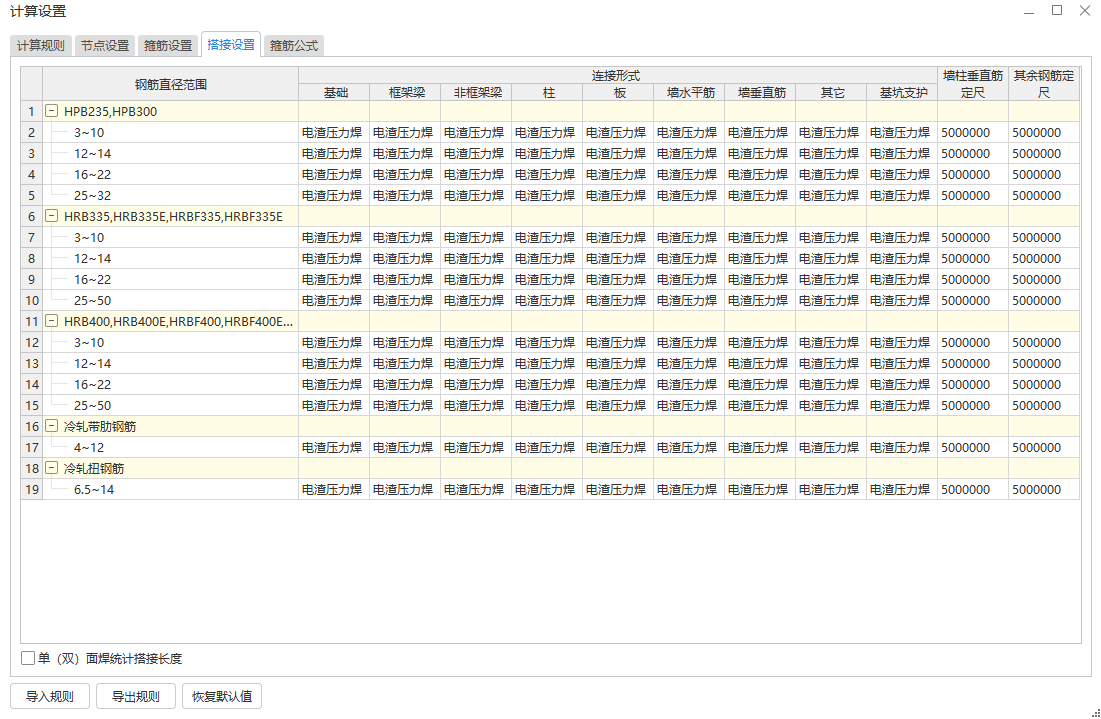Open the 节点设置 tab
1101x719 pixels.
click(105, 46)
